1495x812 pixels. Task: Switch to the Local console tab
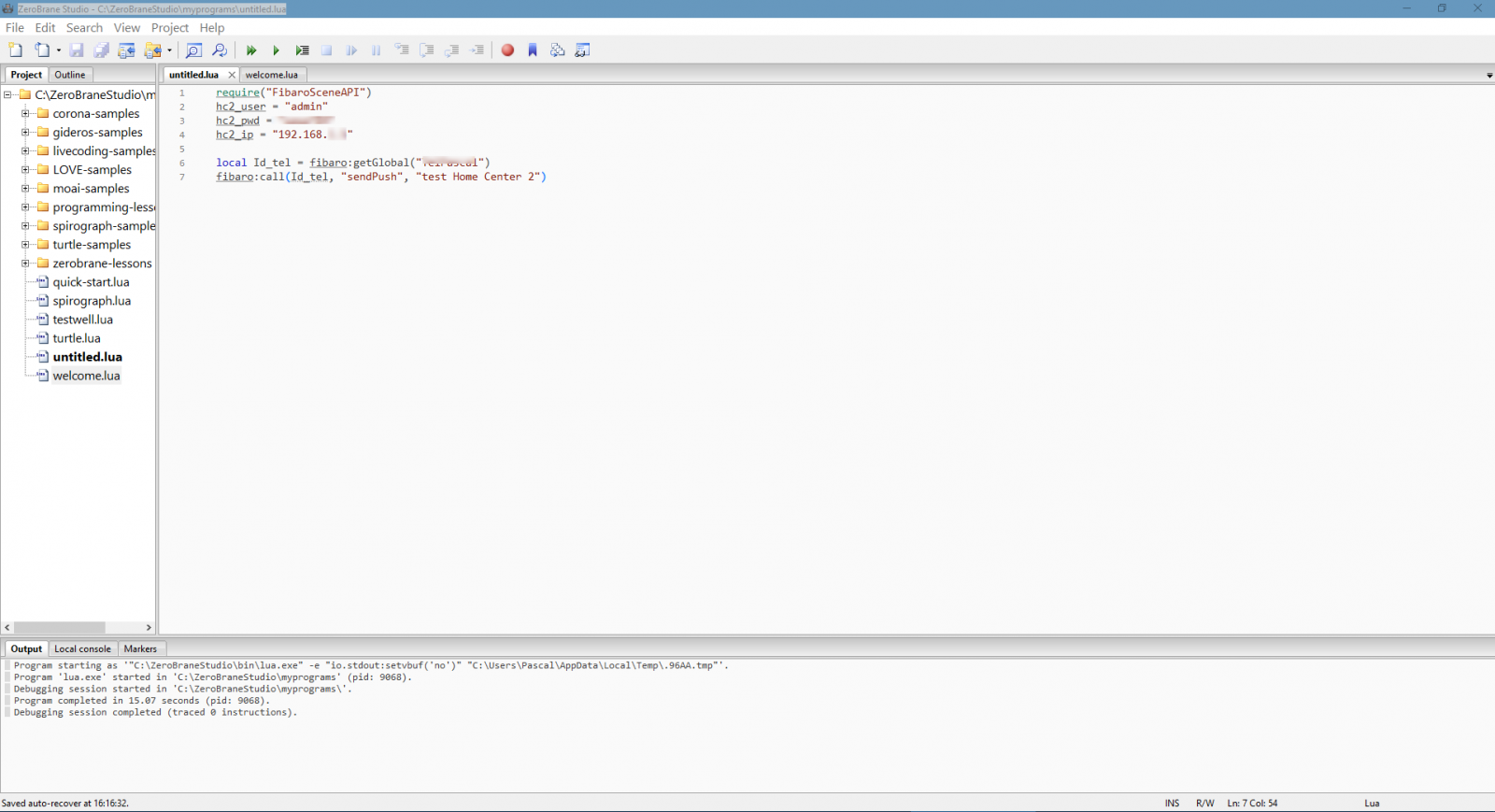[82, 648]
